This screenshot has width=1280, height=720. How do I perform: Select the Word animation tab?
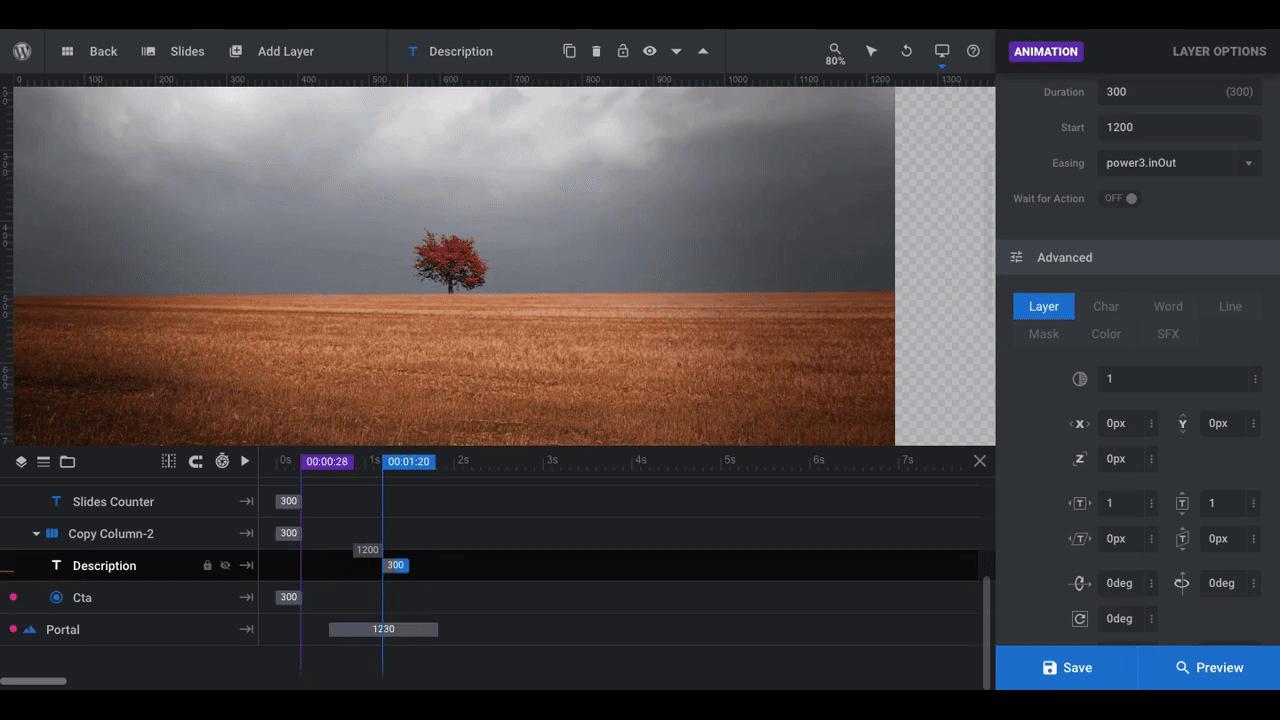coord(1168,306)
